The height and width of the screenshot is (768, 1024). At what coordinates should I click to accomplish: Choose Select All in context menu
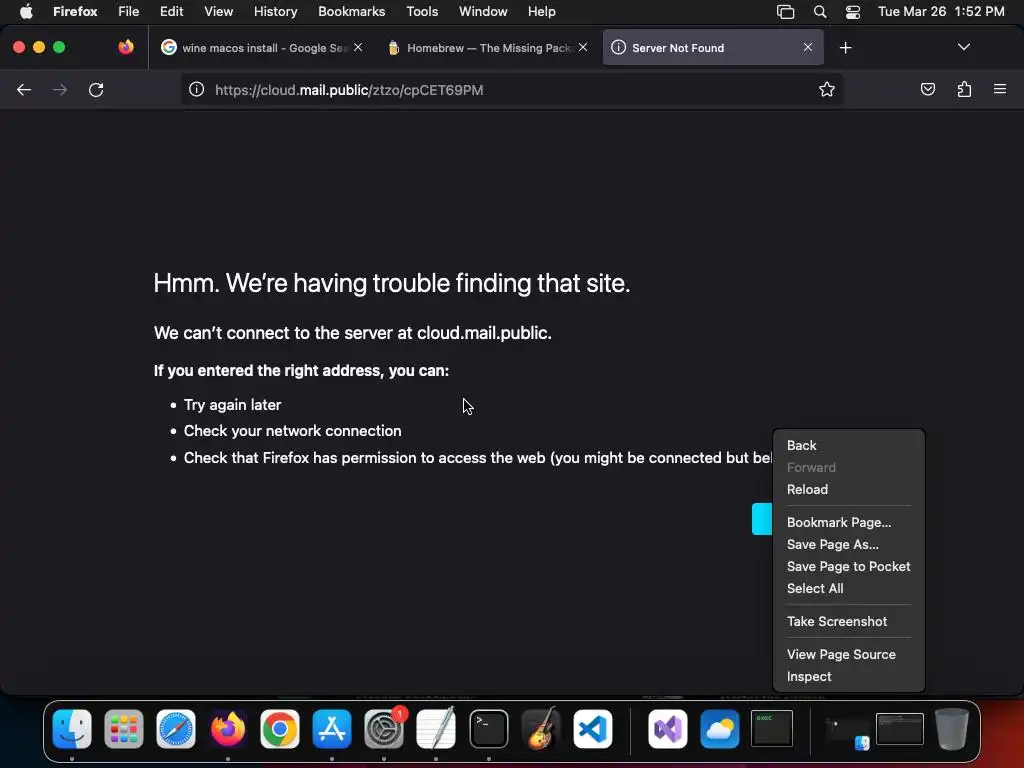click(848, 588)
